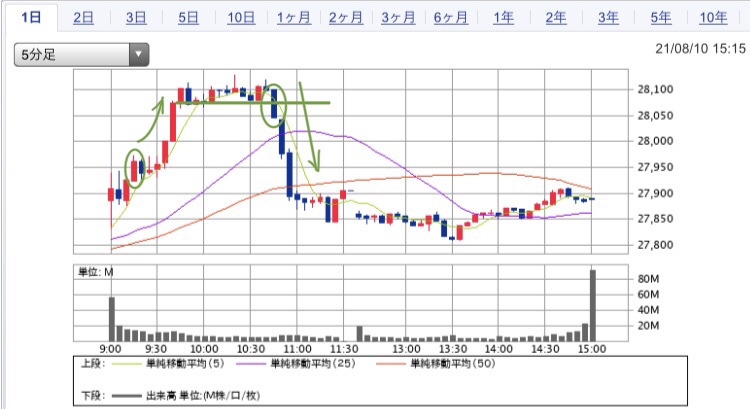Click the 9:00 time axis label
The height and width of the screenshot is (409, 750).
coord(110,349)
